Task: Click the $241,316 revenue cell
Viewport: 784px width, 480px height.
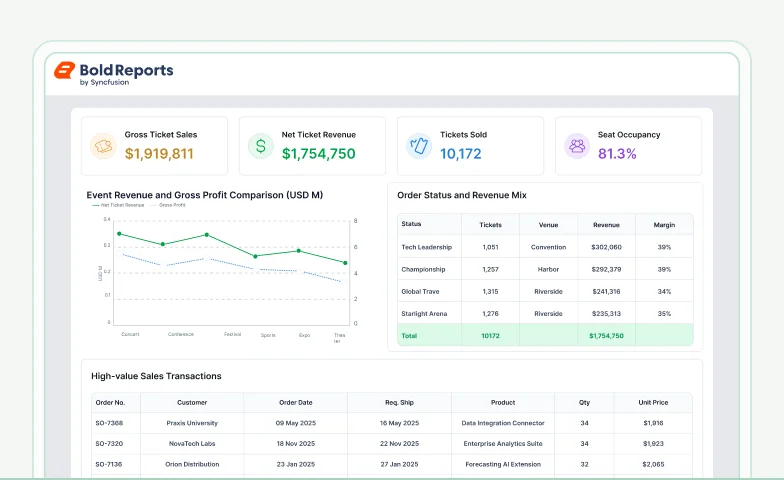Action: [x=606, y=292]
